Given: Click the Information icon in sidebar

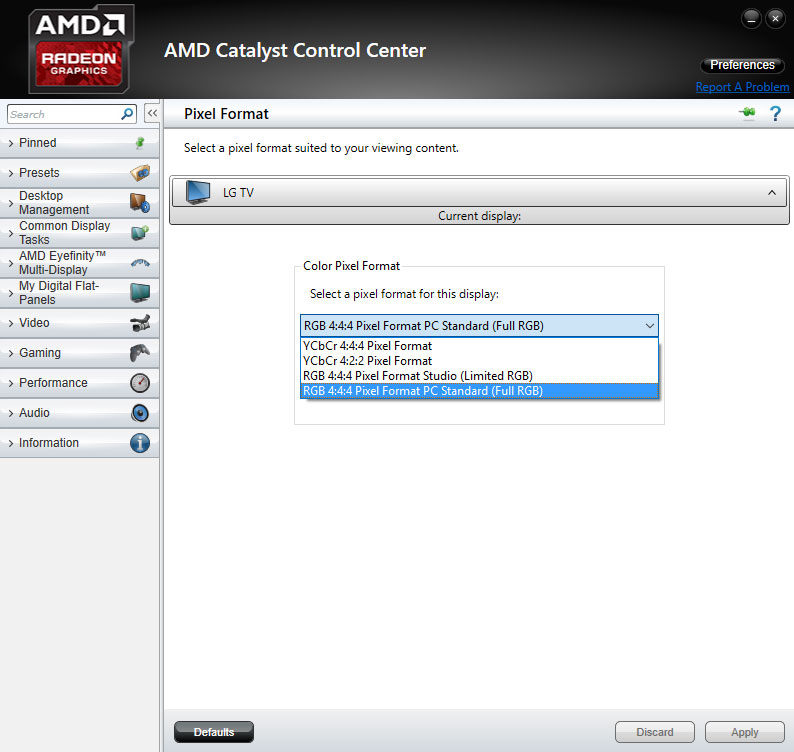Looking at the screenshot, I should pos(140,443).
